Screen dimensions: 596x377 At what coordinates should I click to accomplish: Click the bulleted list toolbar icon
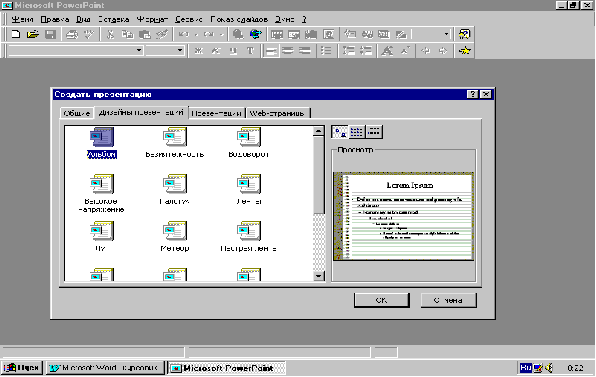coord(326,51)
